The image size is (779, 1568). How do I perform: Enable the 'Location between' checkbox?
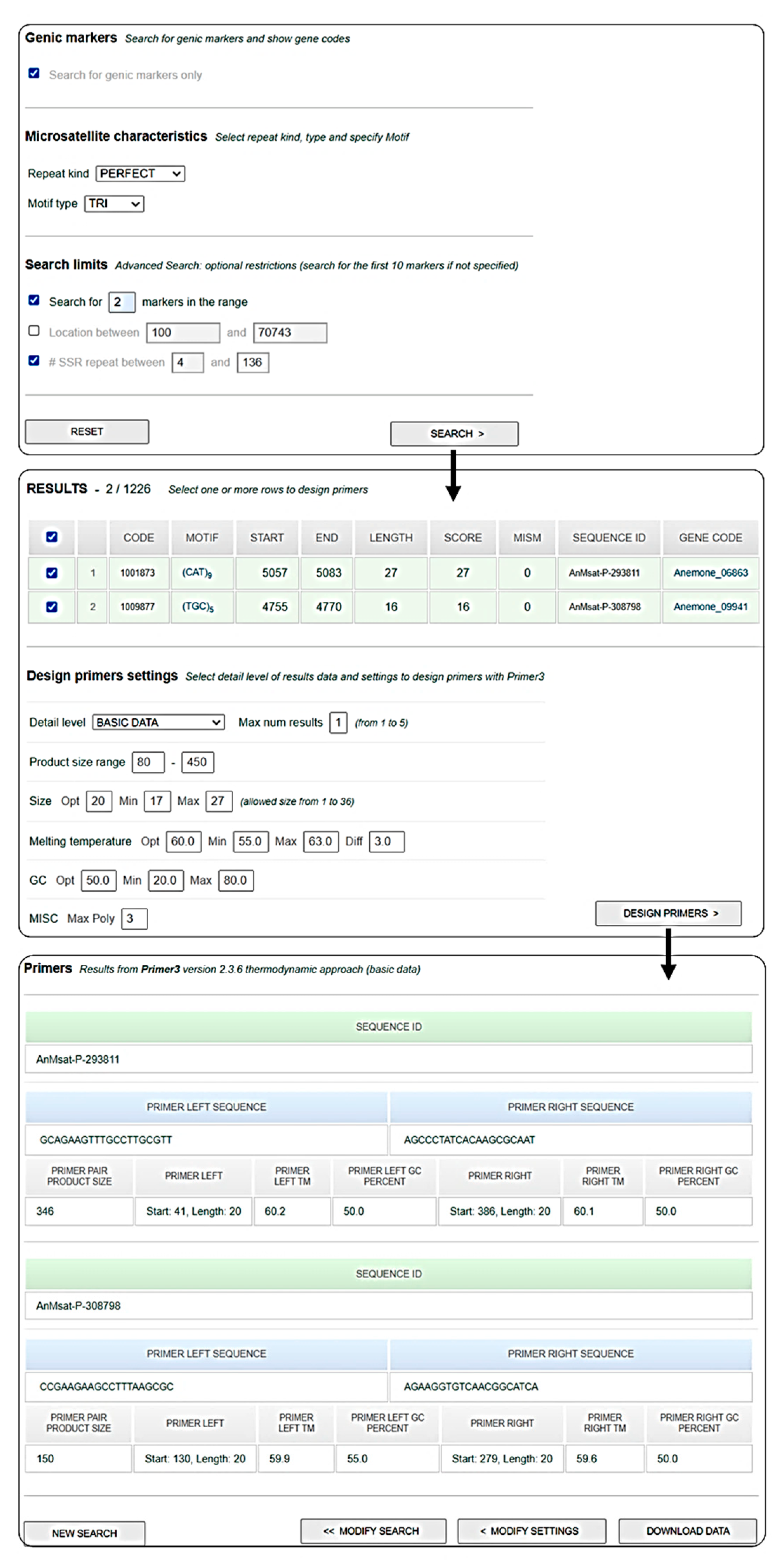click(34, 331)
